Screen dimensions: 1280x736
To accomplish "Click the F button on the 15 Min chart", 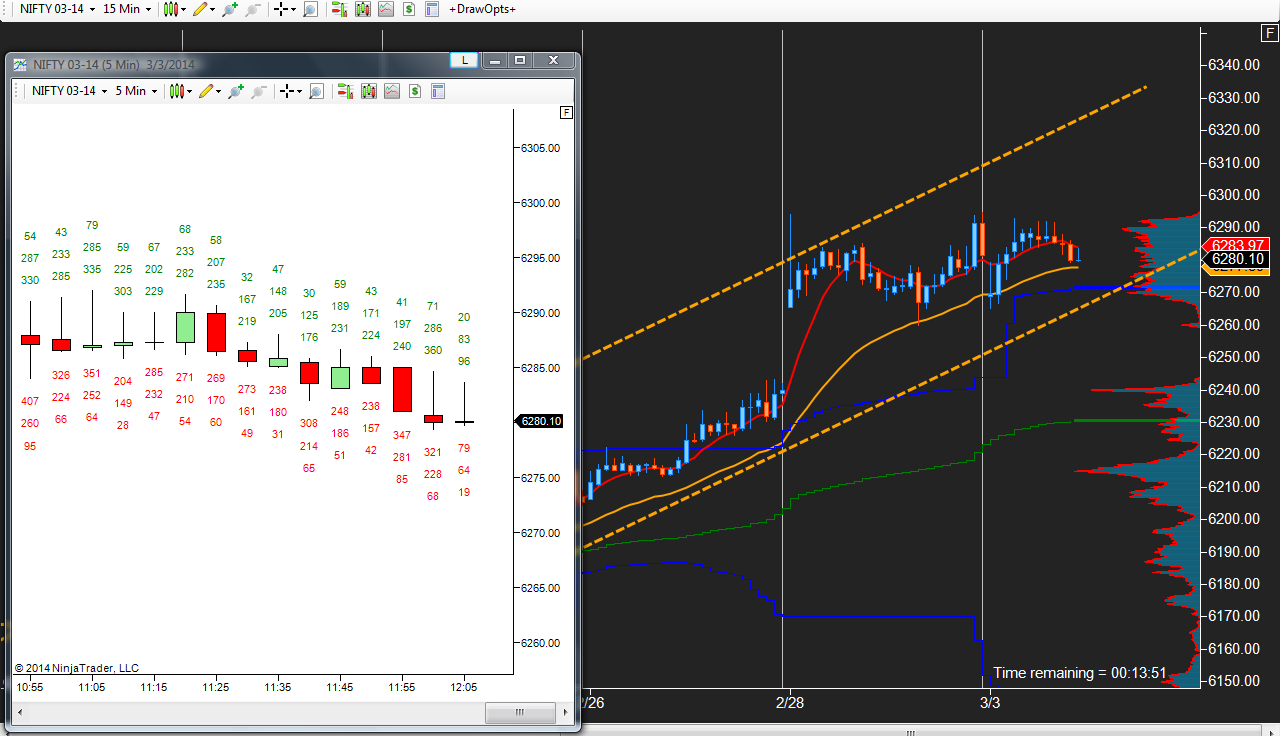I will click(1269, 34).
